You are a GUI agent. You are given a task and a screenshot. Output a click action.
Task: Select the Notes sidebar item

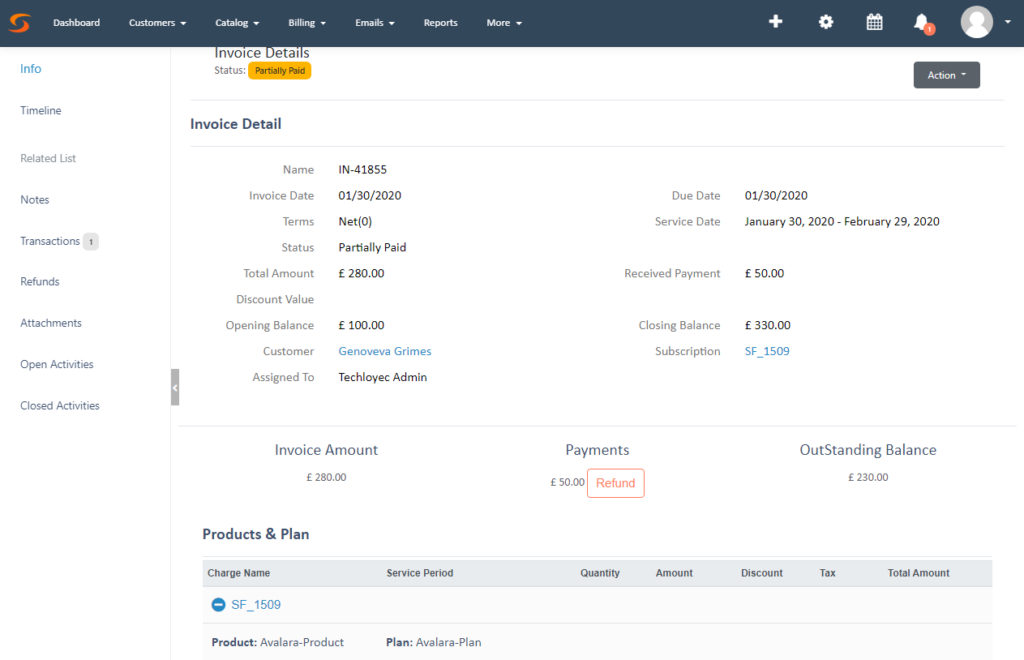[x=34, y=199]
